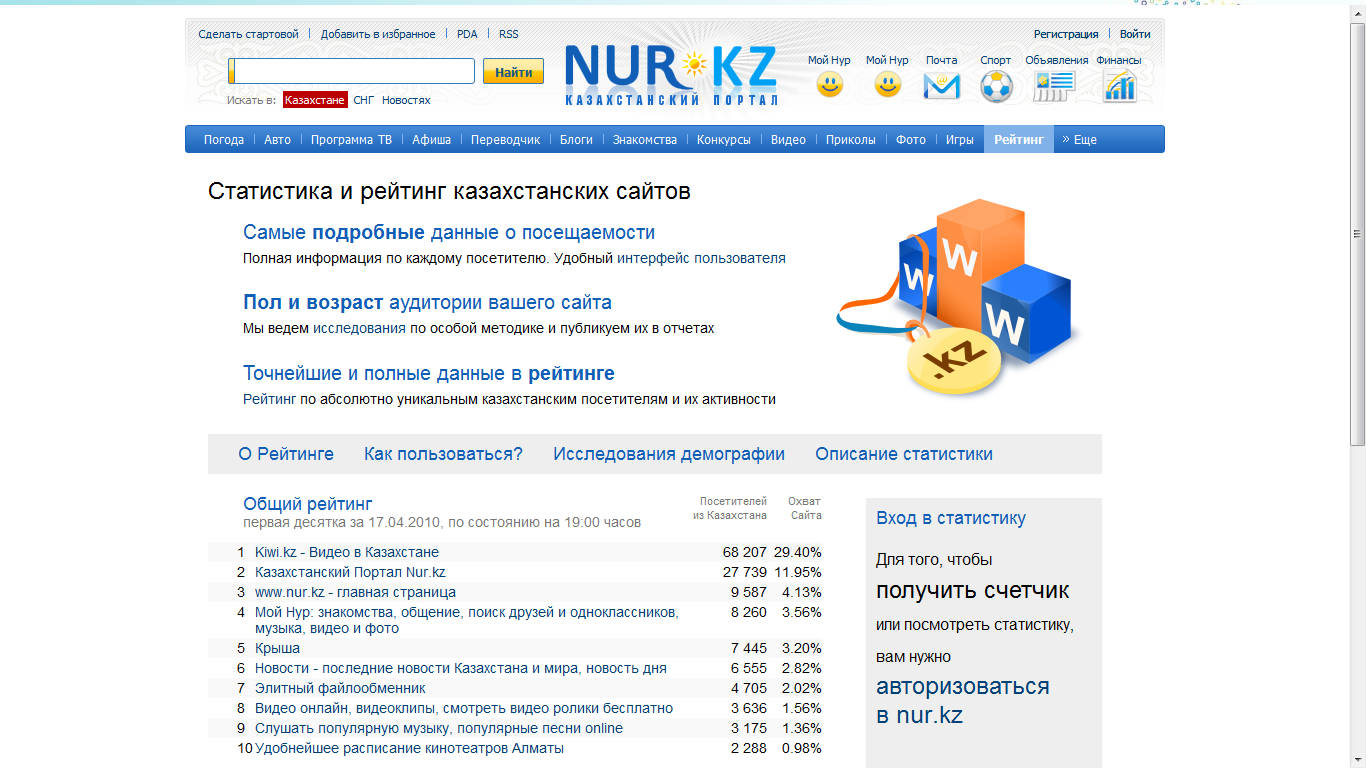The height and width of the screenshot is (768, 1366).
Task: Open Описание статистики tab
Action: point(904,454)
